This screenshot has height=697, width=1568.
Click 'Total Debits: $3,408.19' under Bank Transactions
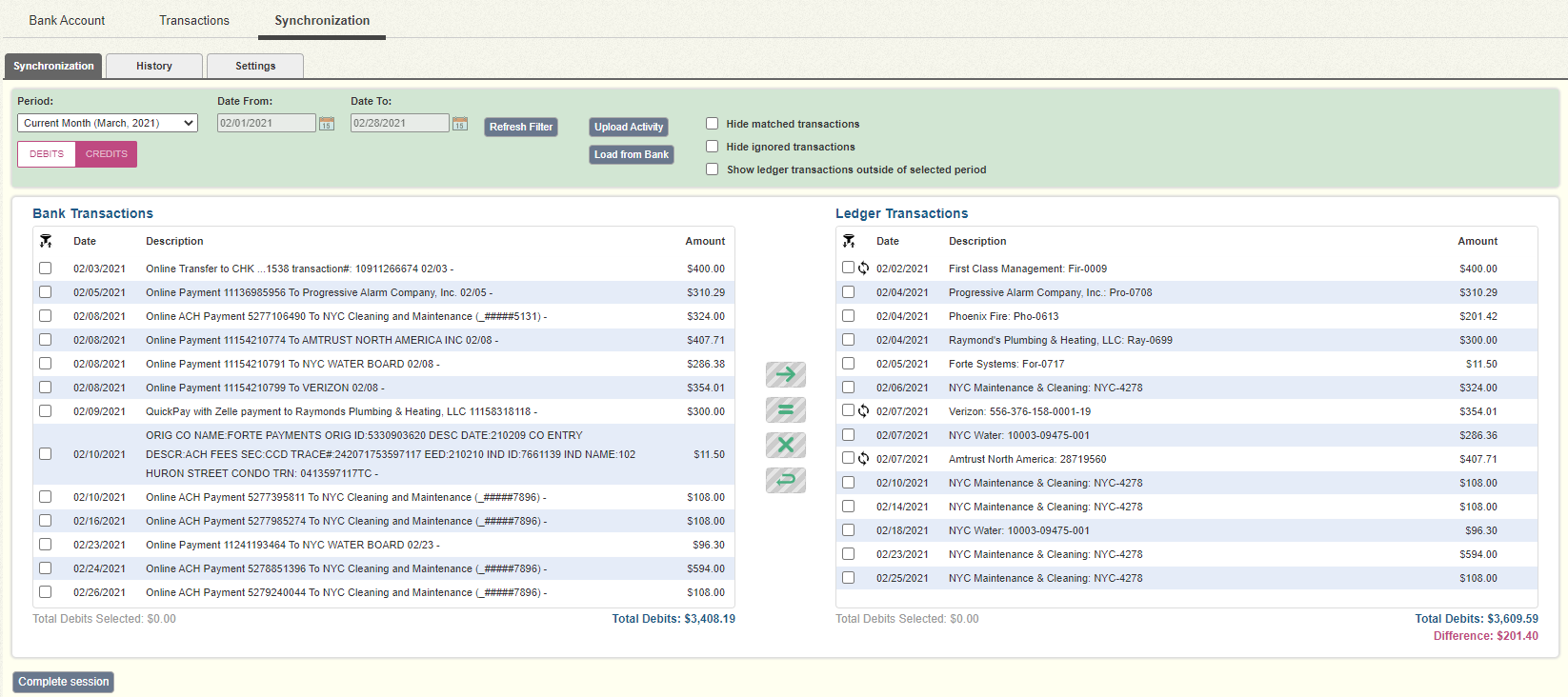[673, 619]
